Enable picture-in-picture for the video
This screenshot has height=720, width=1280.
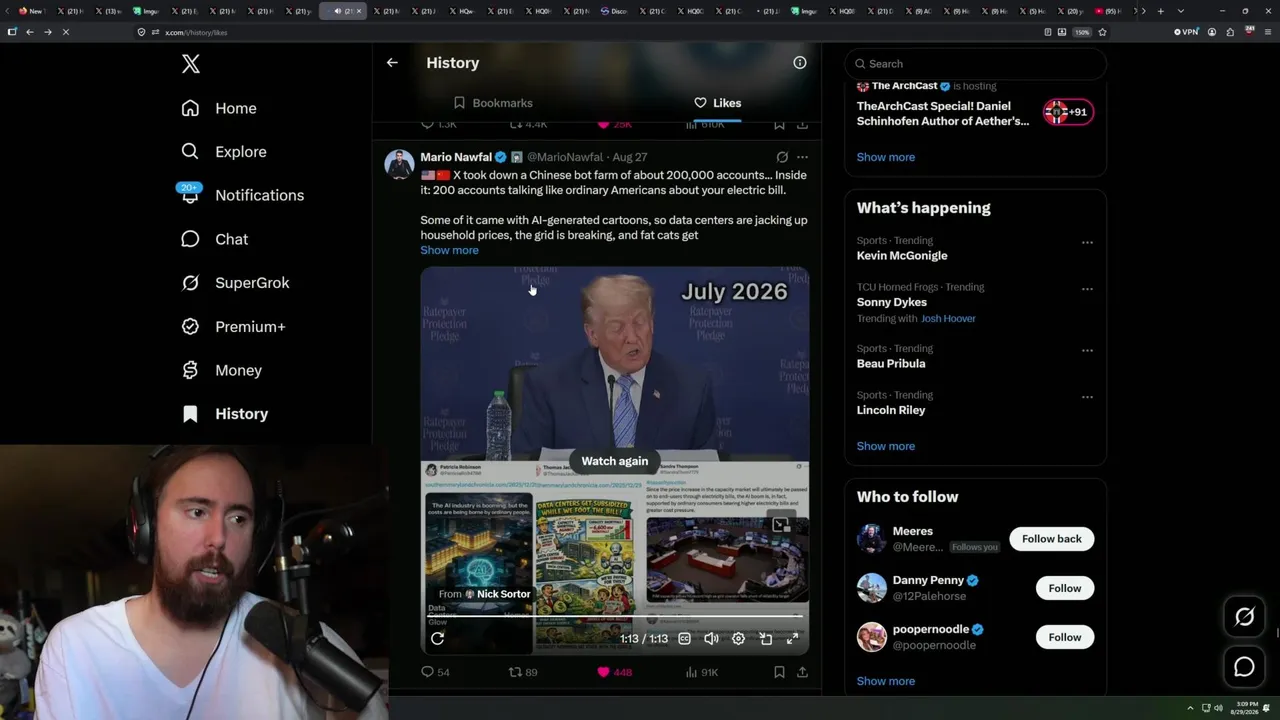766,638
